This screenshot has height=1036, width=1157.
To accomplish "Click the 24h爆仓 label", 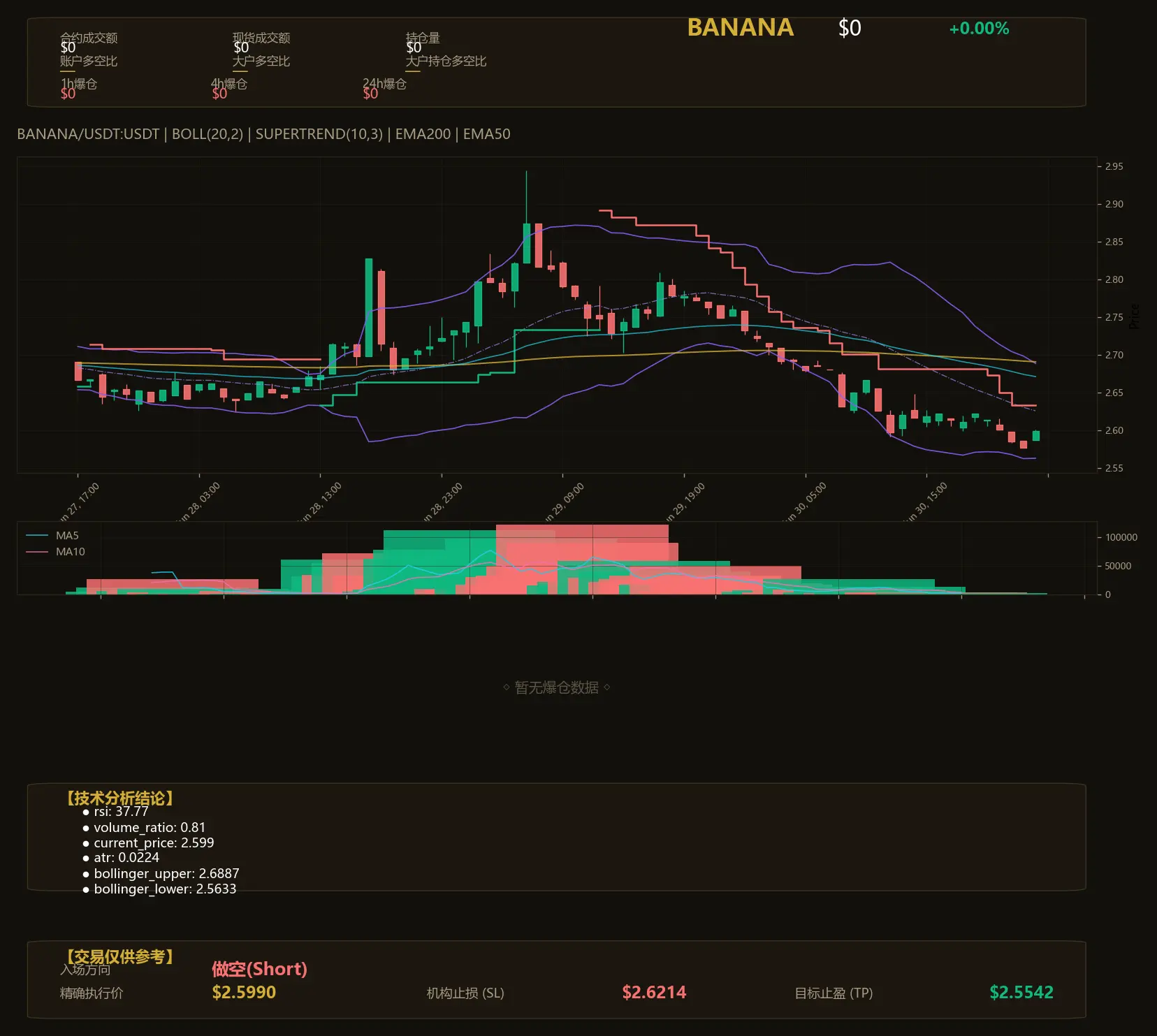I will point(384,84).
